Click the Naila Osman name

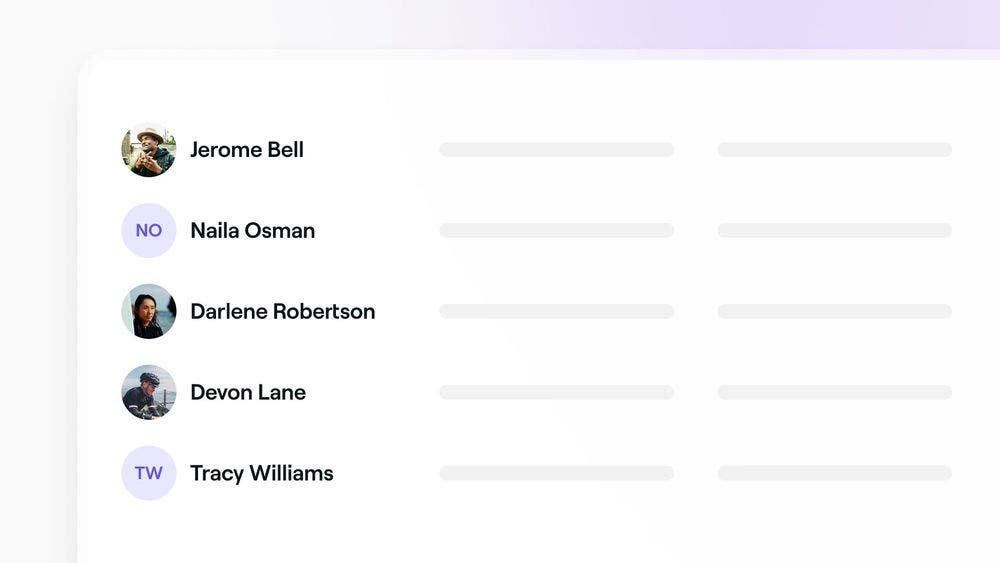(x=252, y=231)
